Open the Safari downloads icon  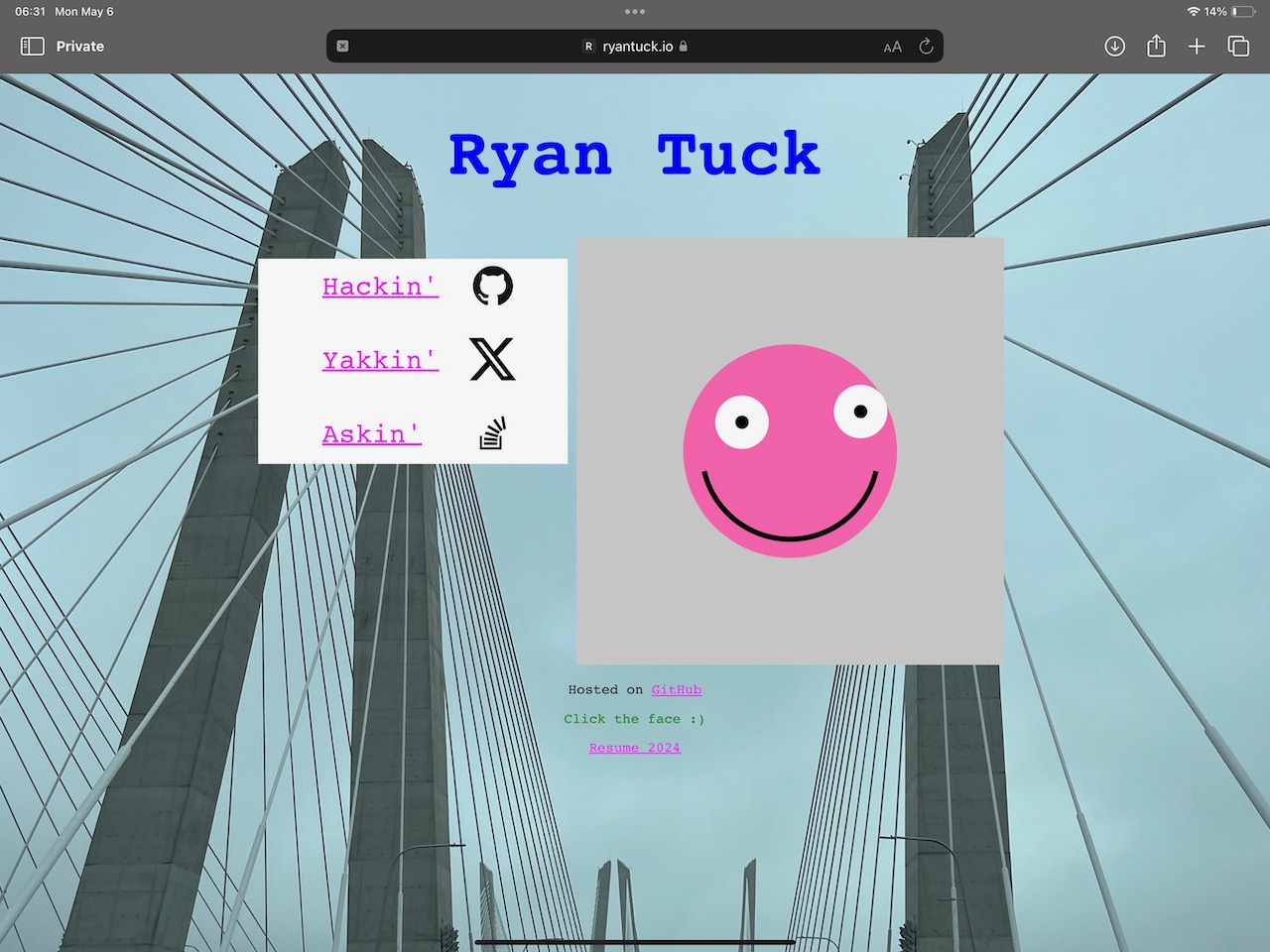(x=1114, y=47)
